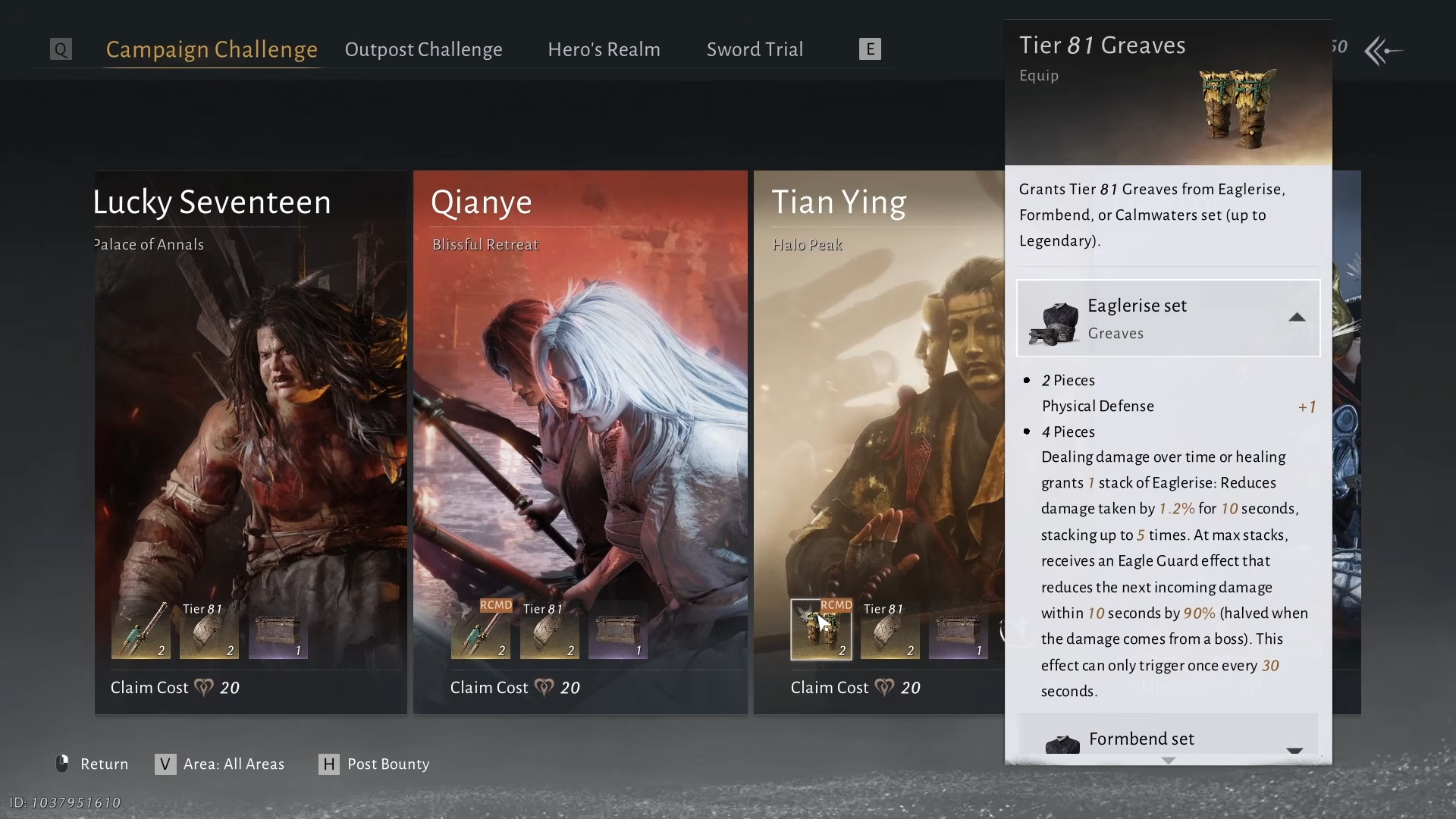Click Lucky Seventeen's treasure chest reward icon

(x=278, y=630)
